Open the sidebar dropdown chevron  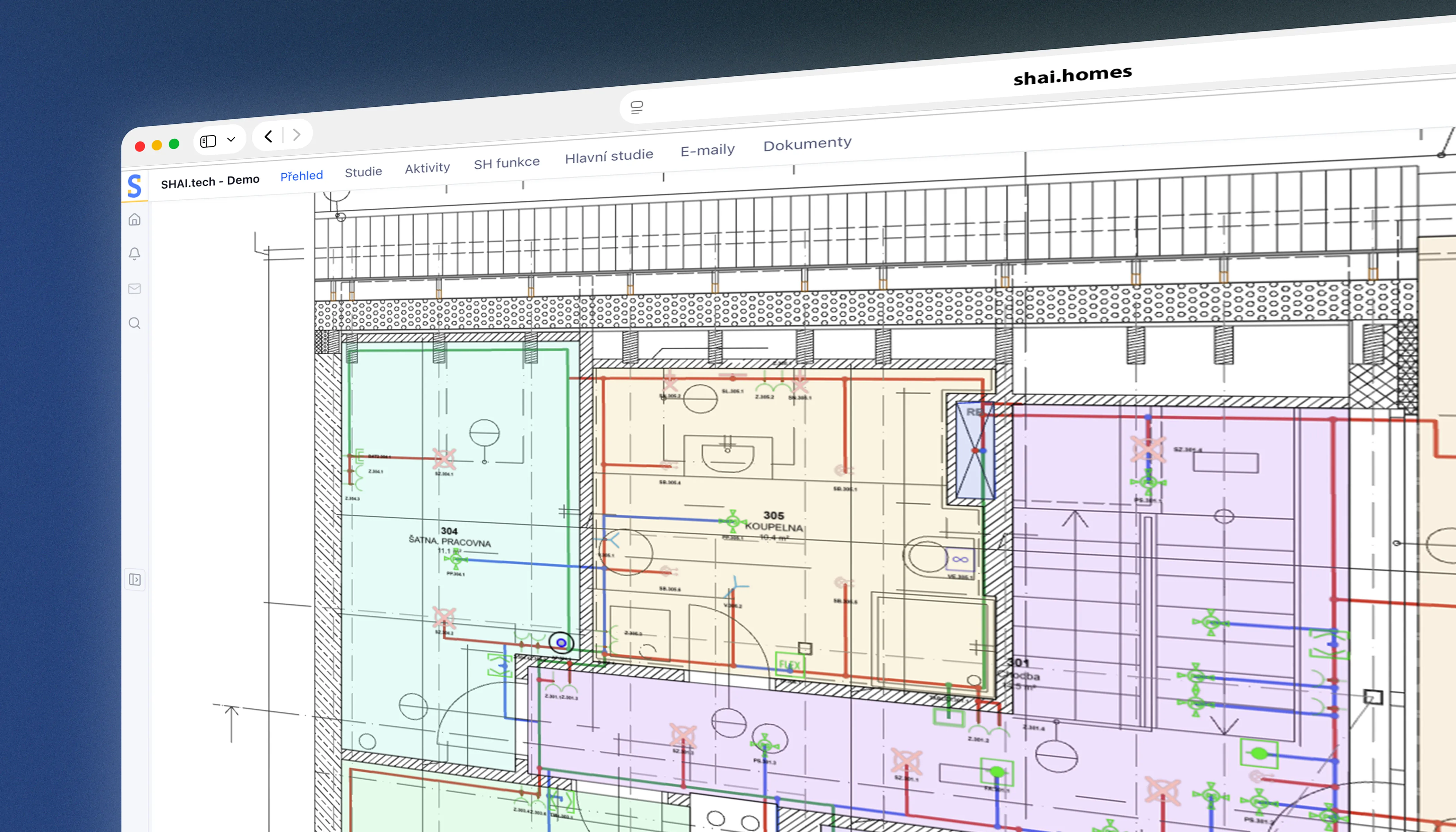pos(231,139)
